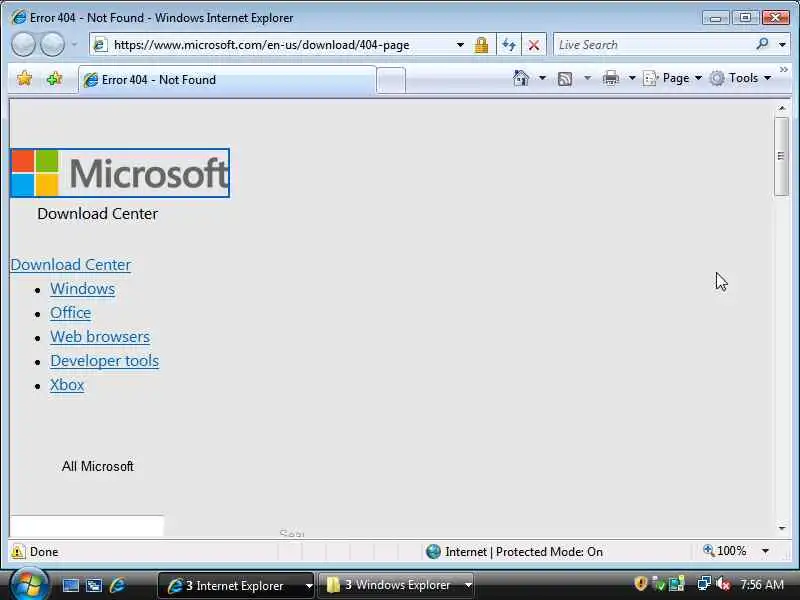Image resolution: width=800 pixels, height=600 pixels.
Task: Click the vertical scrollbar thumb
Action: click(781, 156)
